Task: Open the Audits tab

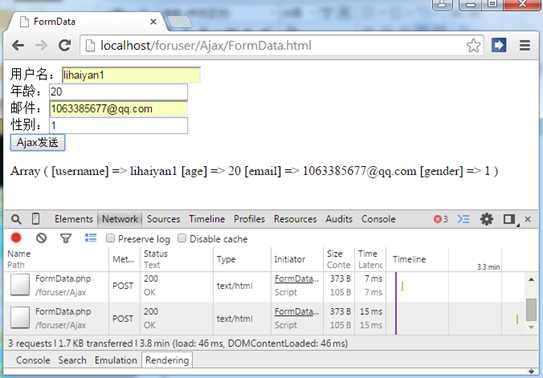Action: [x=339, y=219]
